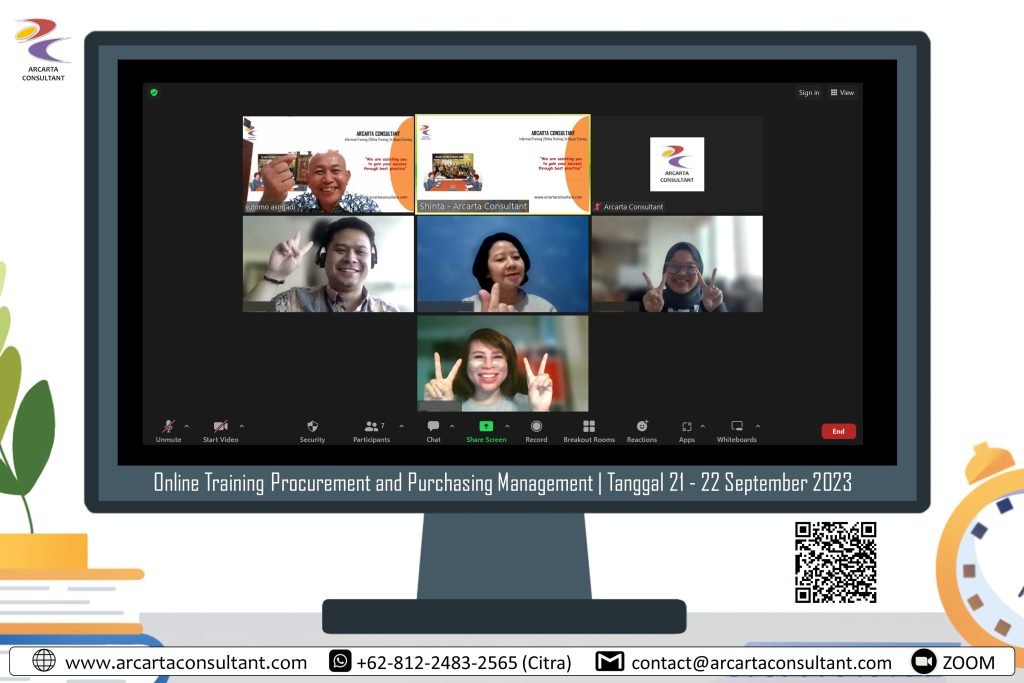1024x683 pixels.
Task: Open the Participants panel
Action: pos(371,427)
